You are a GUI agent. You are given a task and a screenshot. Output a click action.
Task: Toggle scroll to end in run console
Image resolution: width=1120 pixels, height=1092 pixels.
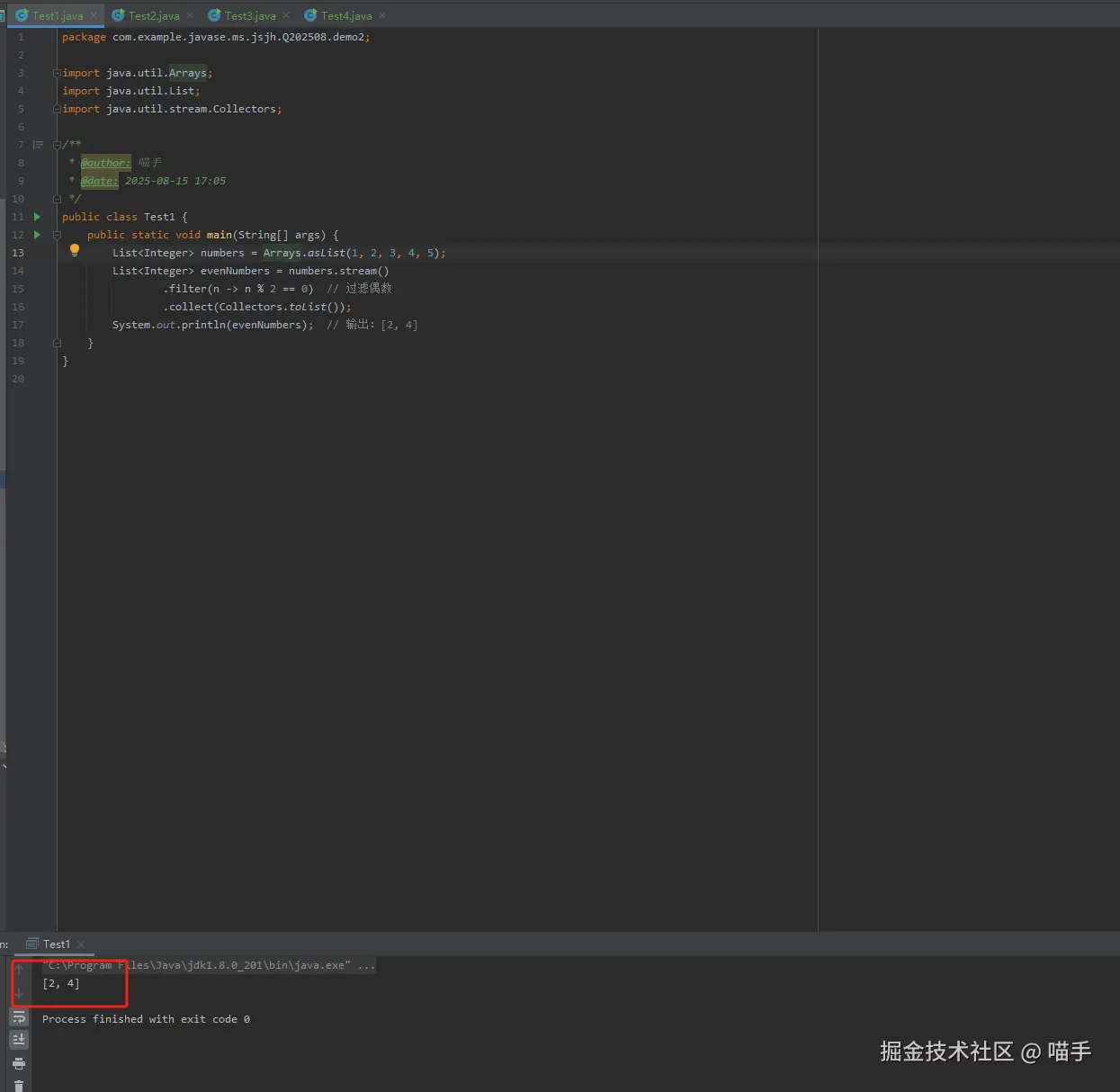[19, 1040]
